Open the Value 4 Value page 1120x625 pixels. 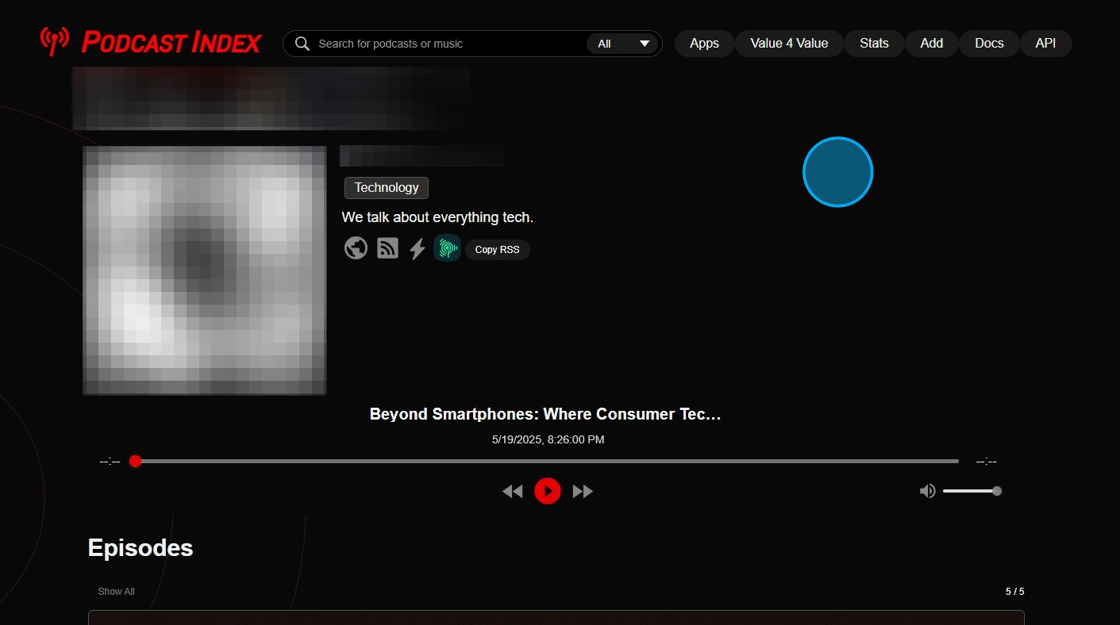(x=789, y=43)
